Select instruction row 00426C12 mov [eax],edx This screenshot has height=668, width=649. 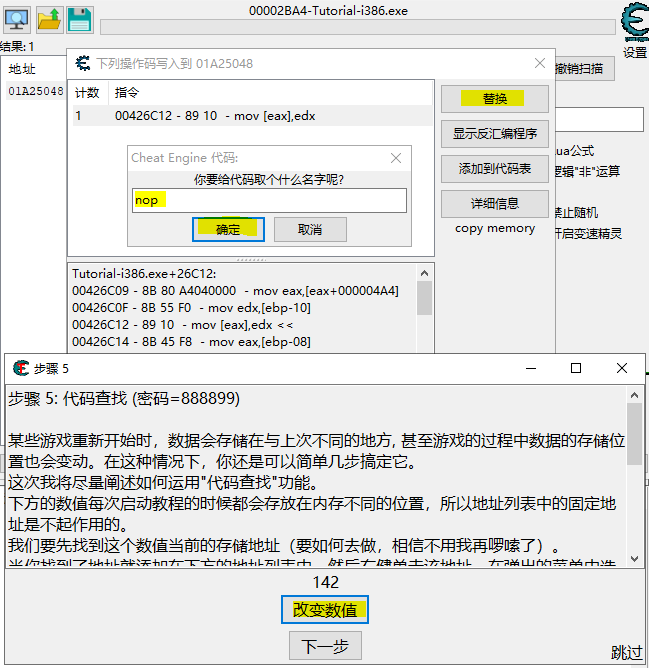[253, 116]
